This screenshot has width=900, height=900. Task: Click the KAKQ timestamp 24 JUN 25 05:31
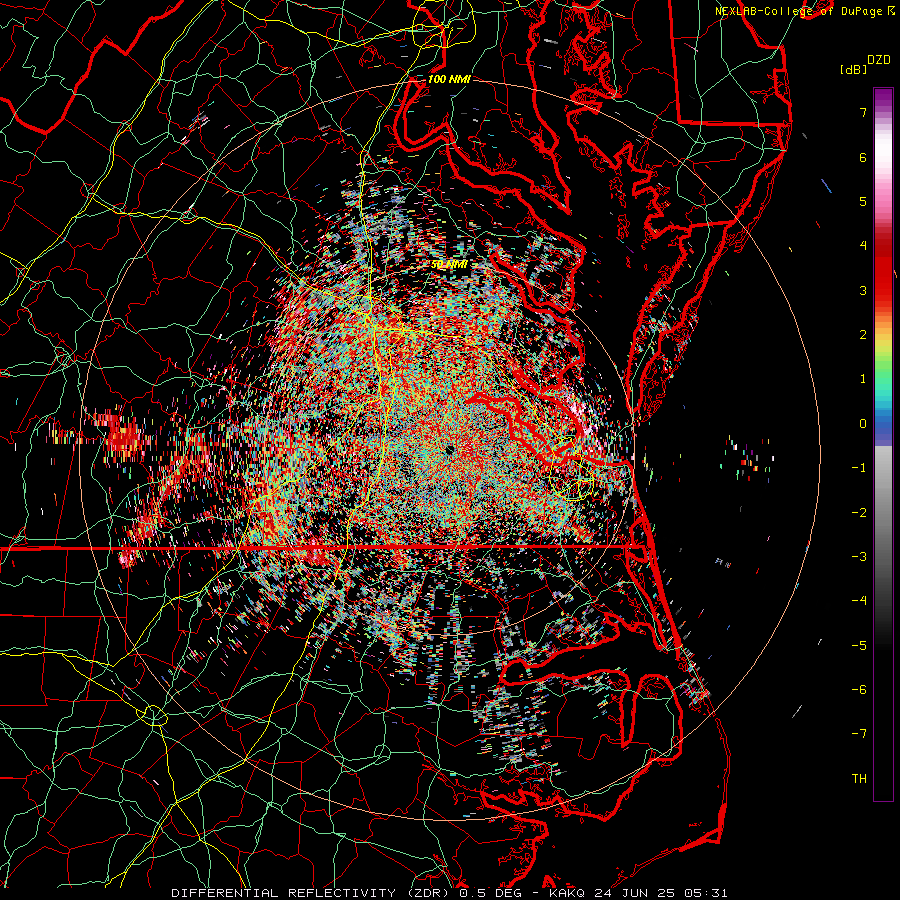click(638, 893)
